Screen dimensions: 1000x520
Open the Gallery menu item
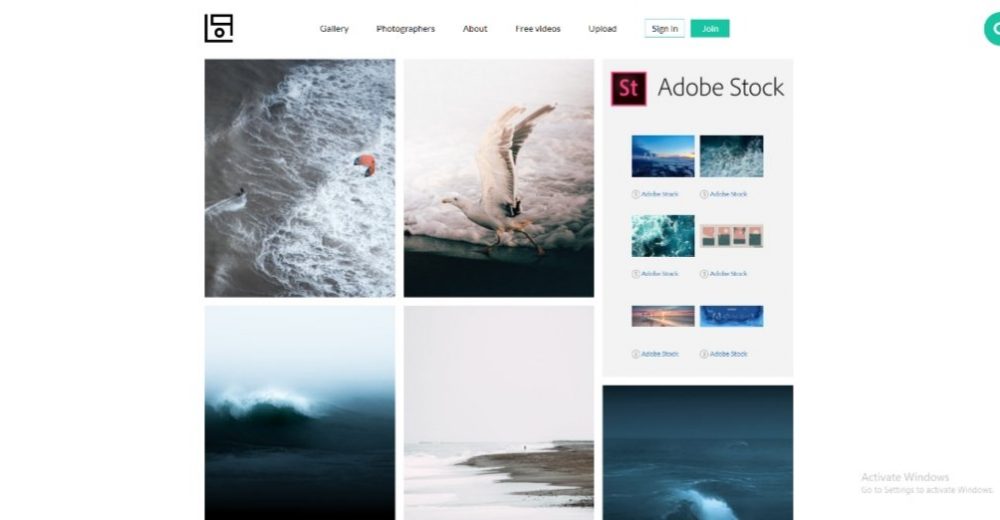coord(334,29)
